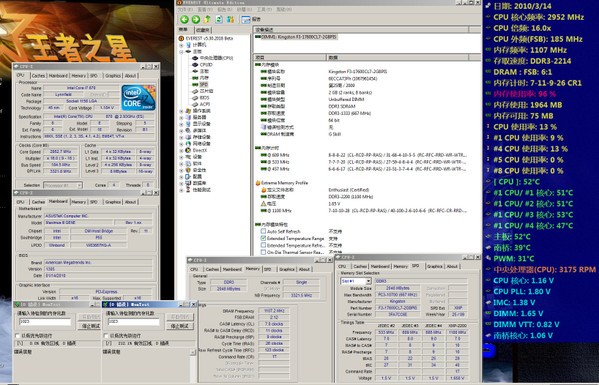Tick the checkbox in the grey-titled MemTest window
Screen dimensions: 599x385
[x=17, y=336]
